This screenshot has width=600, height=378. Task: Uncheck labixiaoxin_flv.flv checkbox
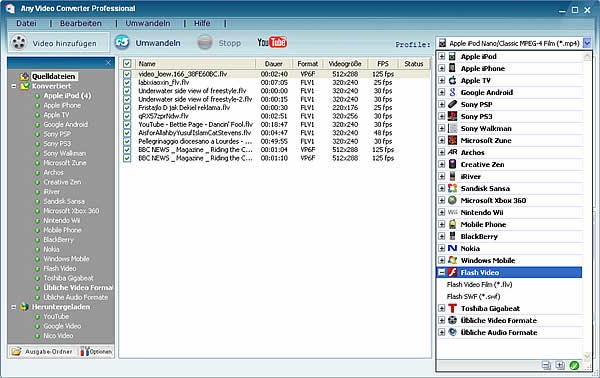[127, 82]
